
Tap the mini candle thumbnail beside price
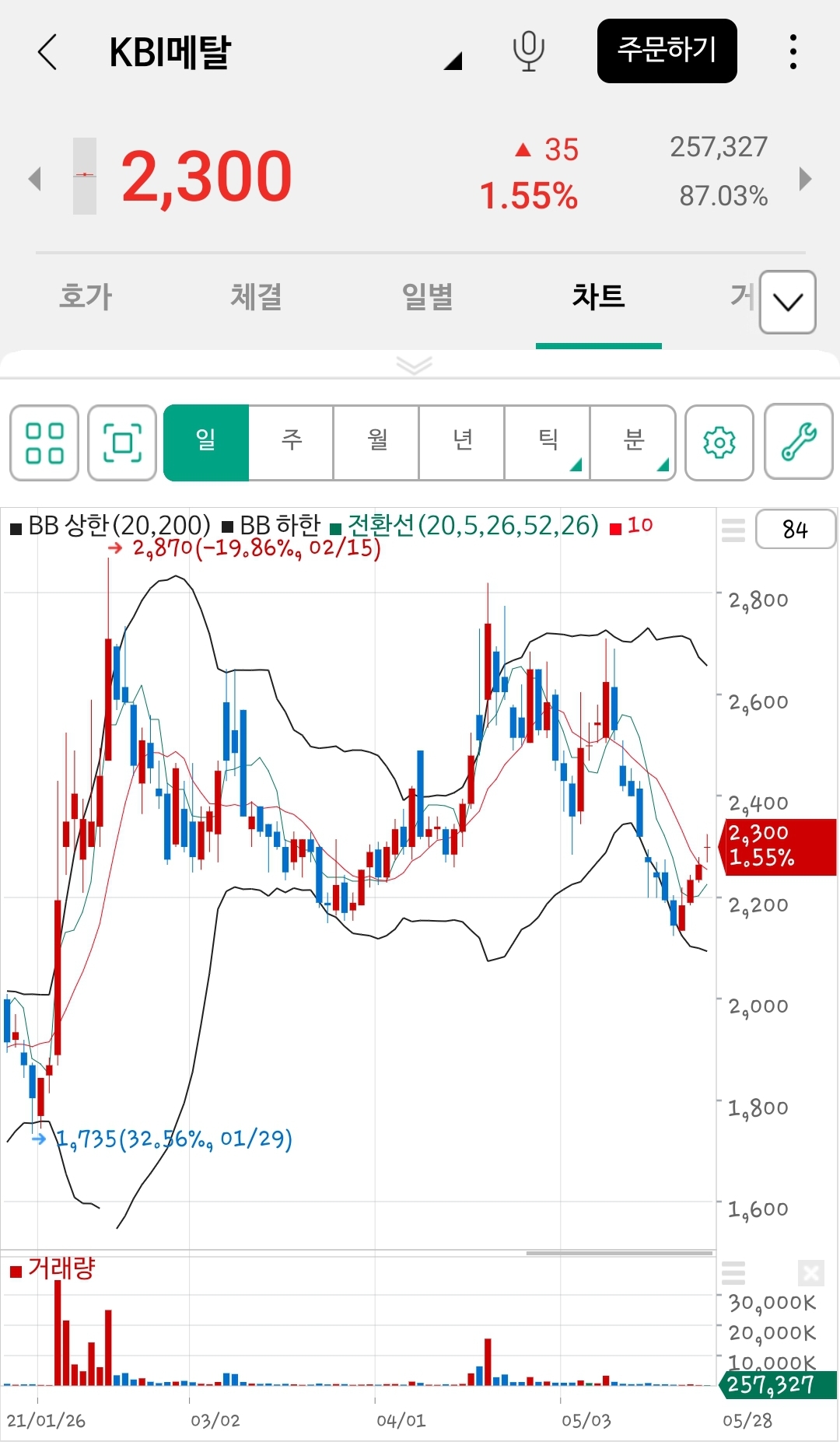pos(85,176)
